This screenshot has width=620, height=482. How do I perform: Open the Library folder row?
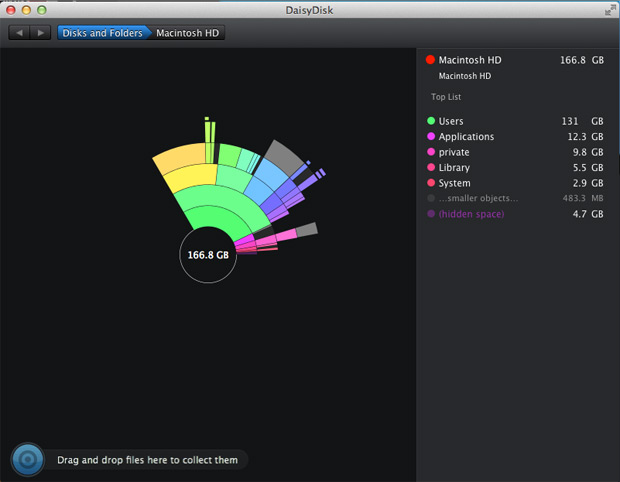[515, 167]
